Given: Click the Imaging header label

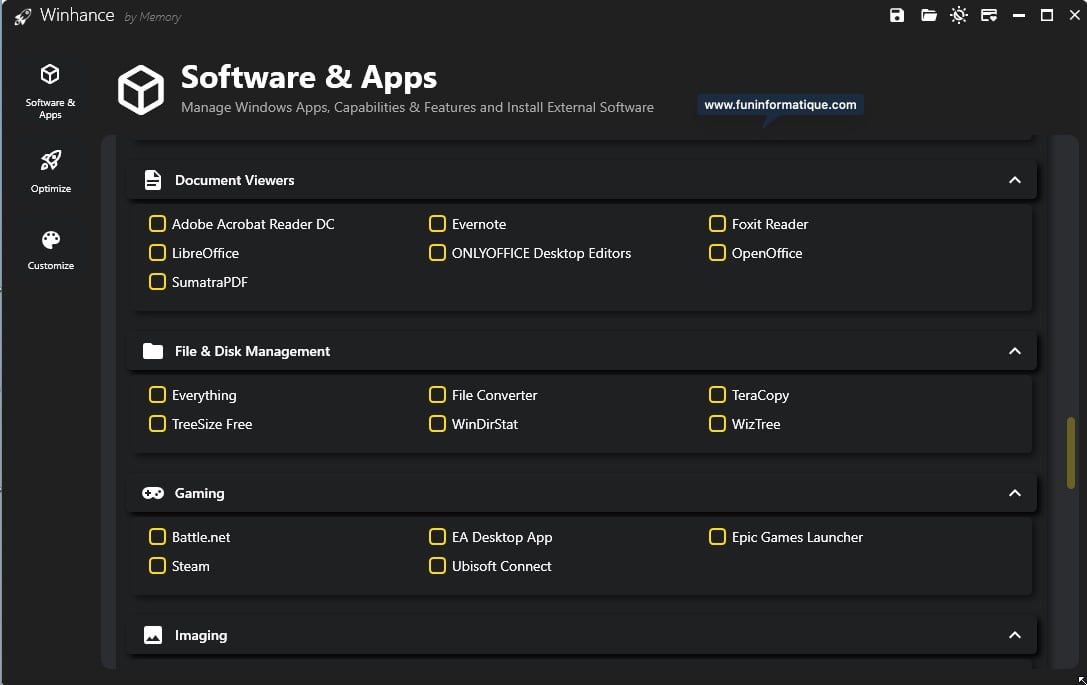Looking at the screenshot, I should 201,635.
